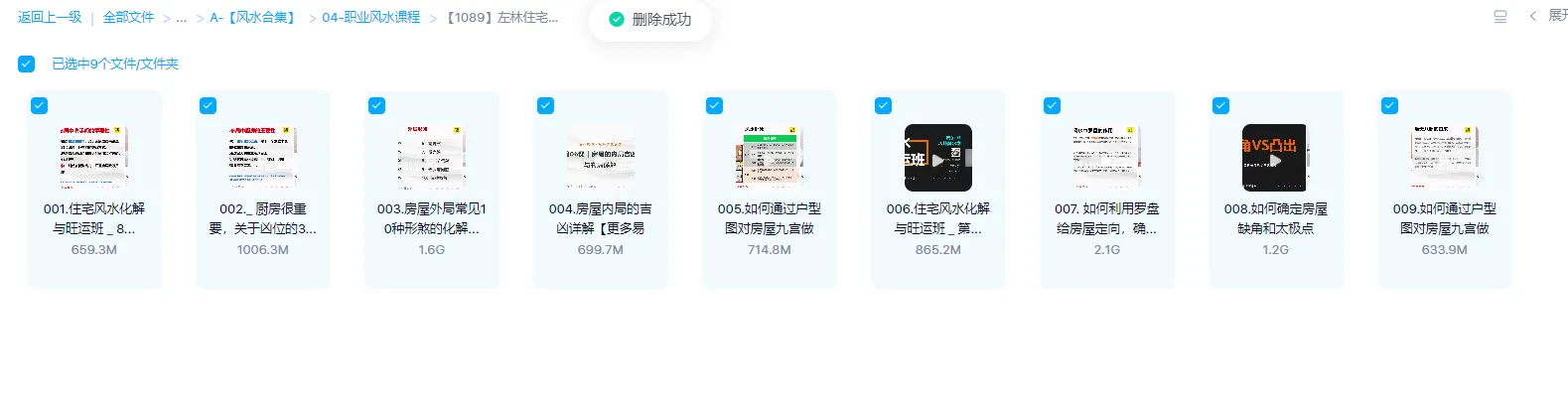Open thumbnail of 007.如何利用罗盘 video

click(x=1107, y=158)
